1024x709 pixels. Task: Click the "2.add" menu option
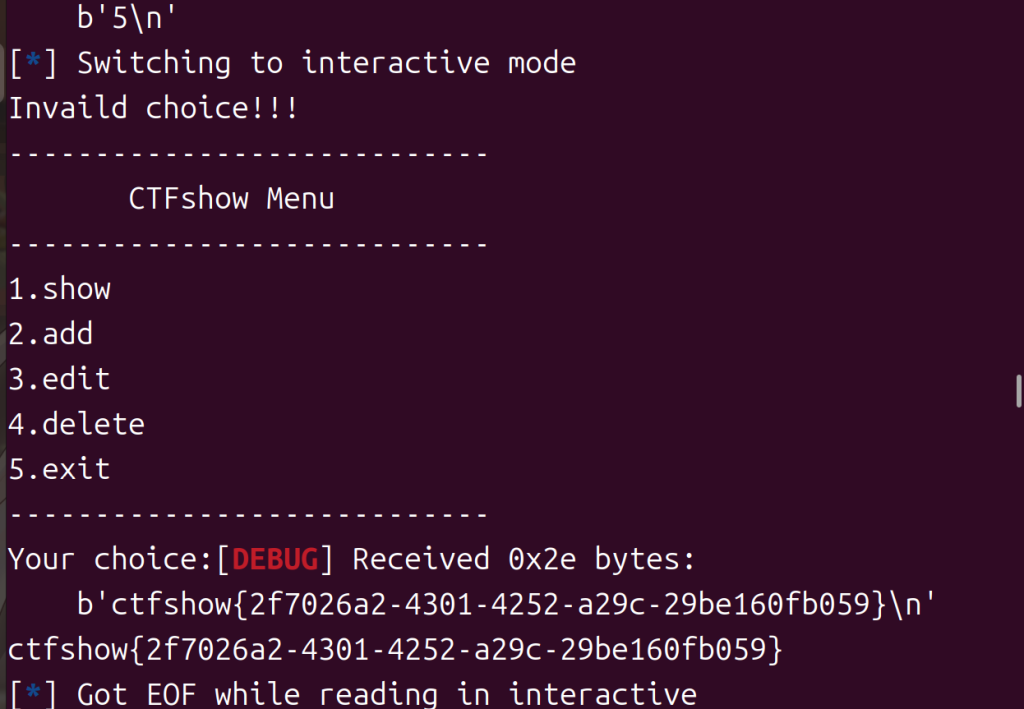click(51, 334)
